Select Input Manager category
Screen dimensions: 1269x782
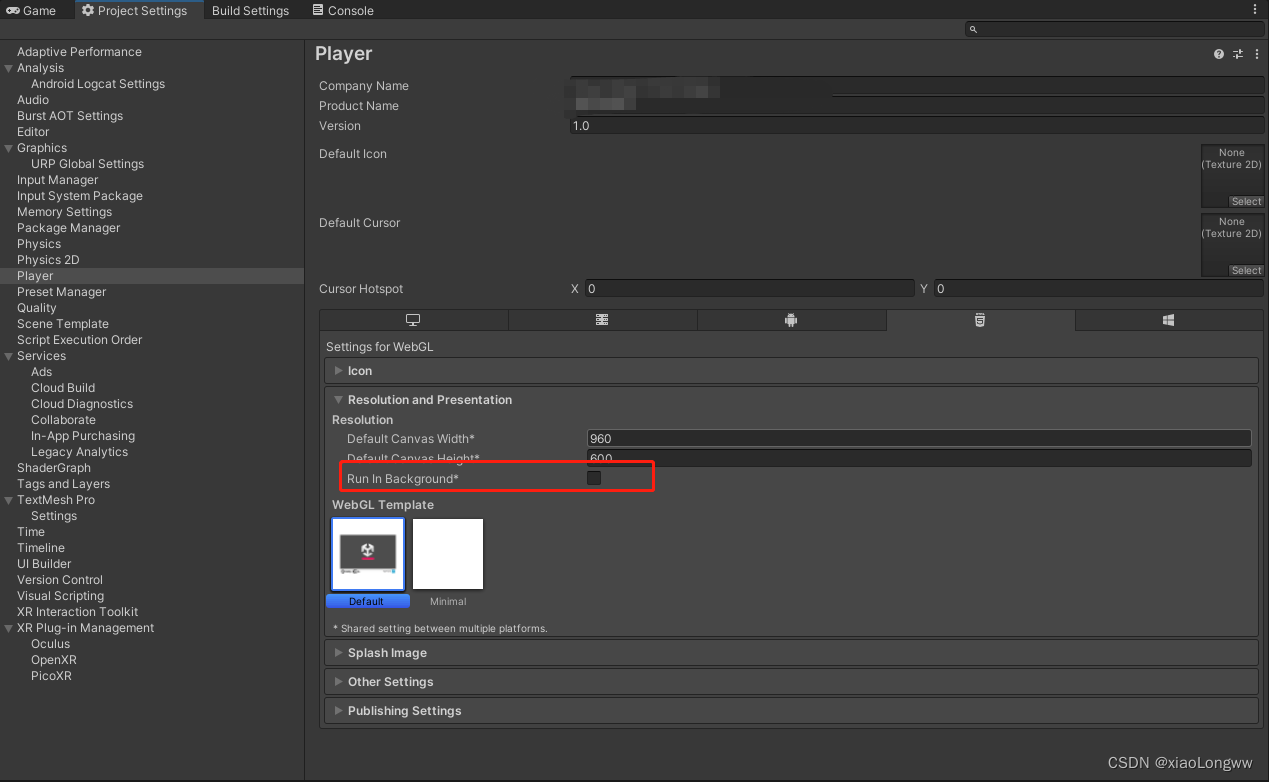(58, 180)
